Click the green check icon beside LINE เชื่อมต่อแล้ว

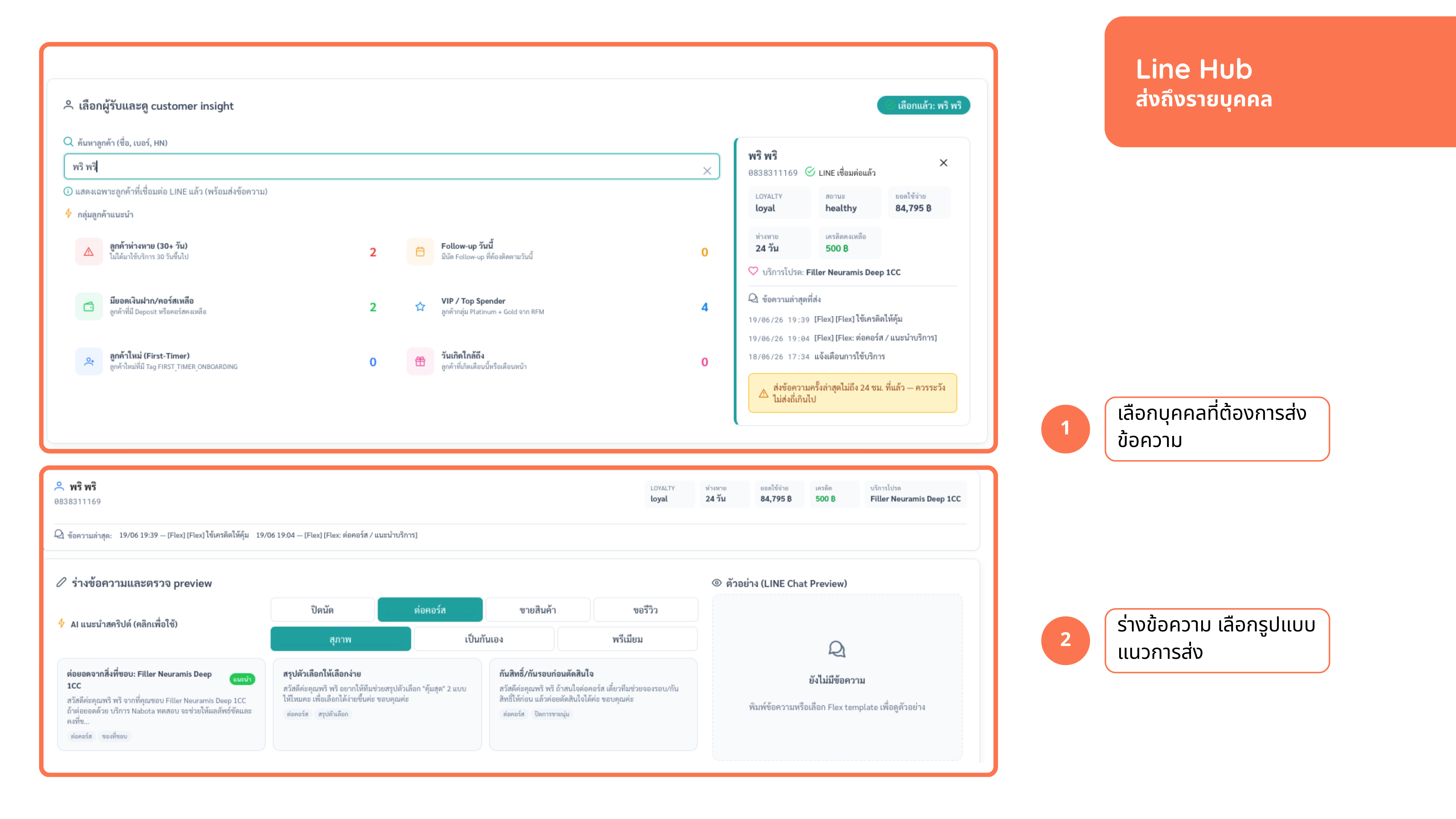pos(810,171)
